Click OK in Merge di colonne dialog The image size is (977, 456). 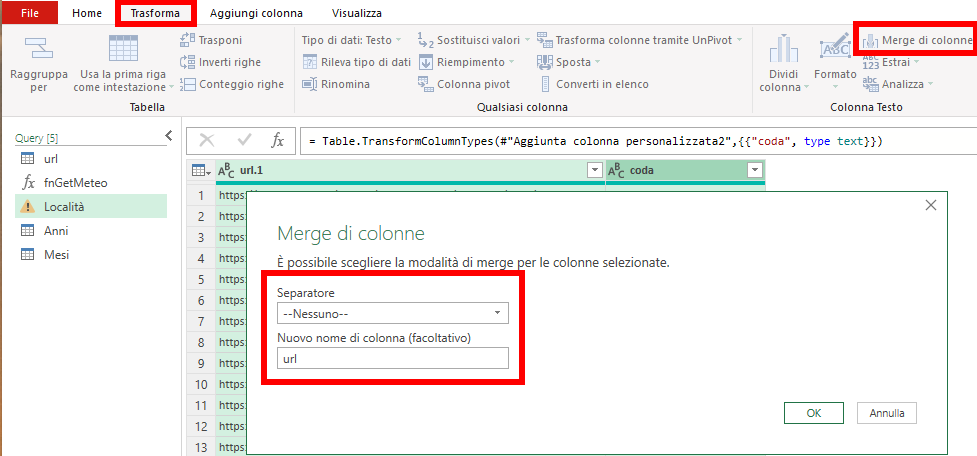click(814, 412)
